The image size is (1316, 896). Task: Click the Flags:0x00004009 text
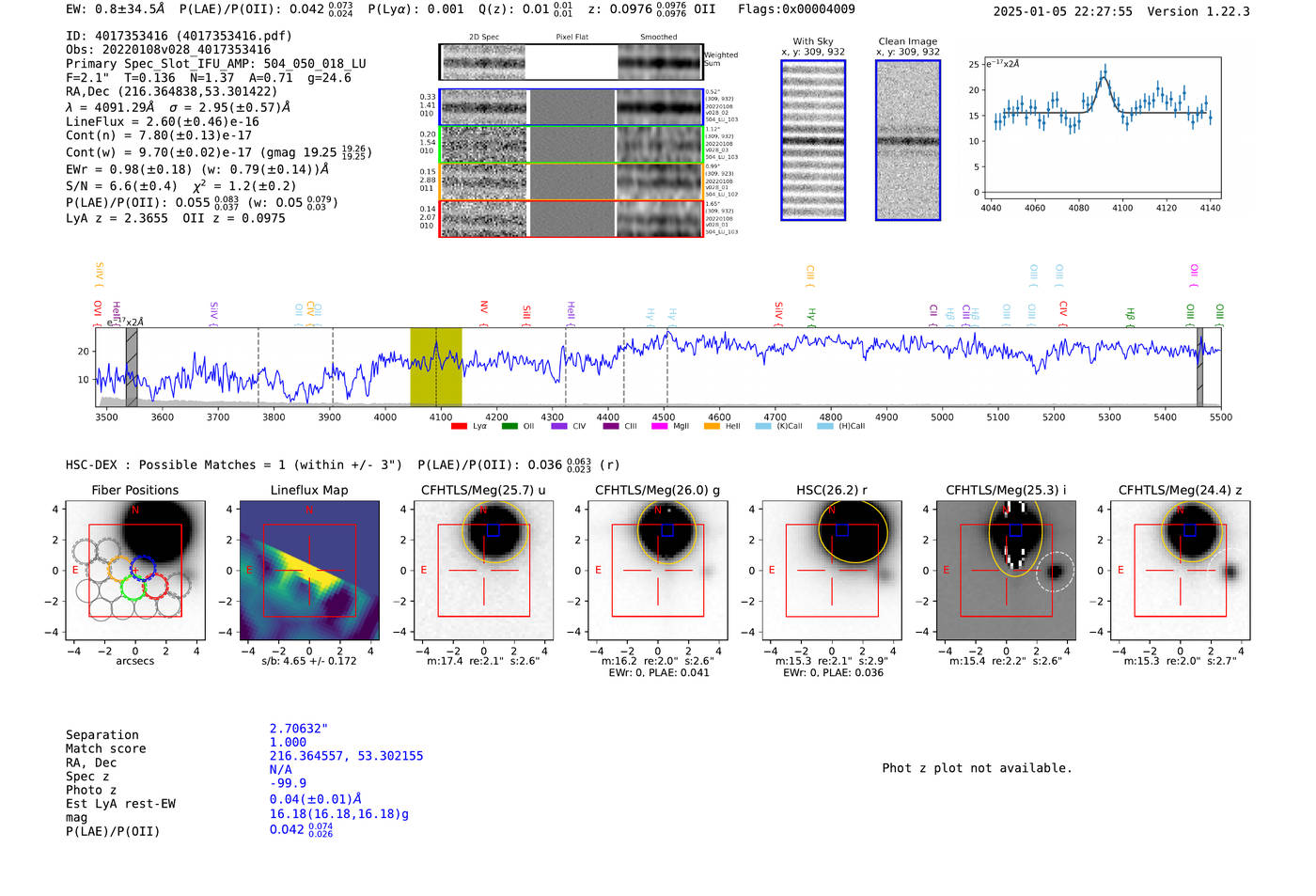pos(796,9)
